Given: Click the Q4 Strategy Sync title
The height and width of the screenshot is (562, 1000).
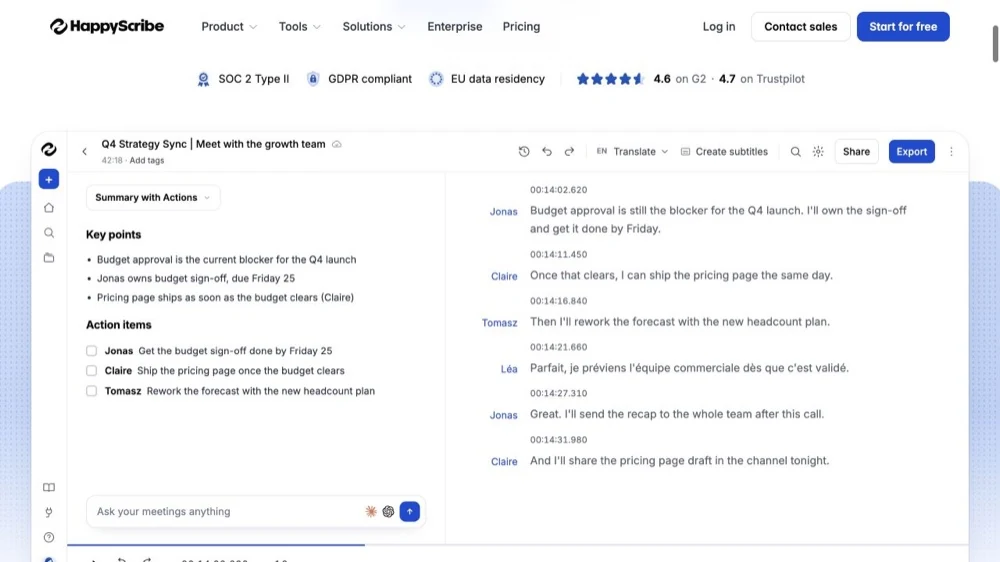Looking at the screenshot, I should tap(213, 144).
